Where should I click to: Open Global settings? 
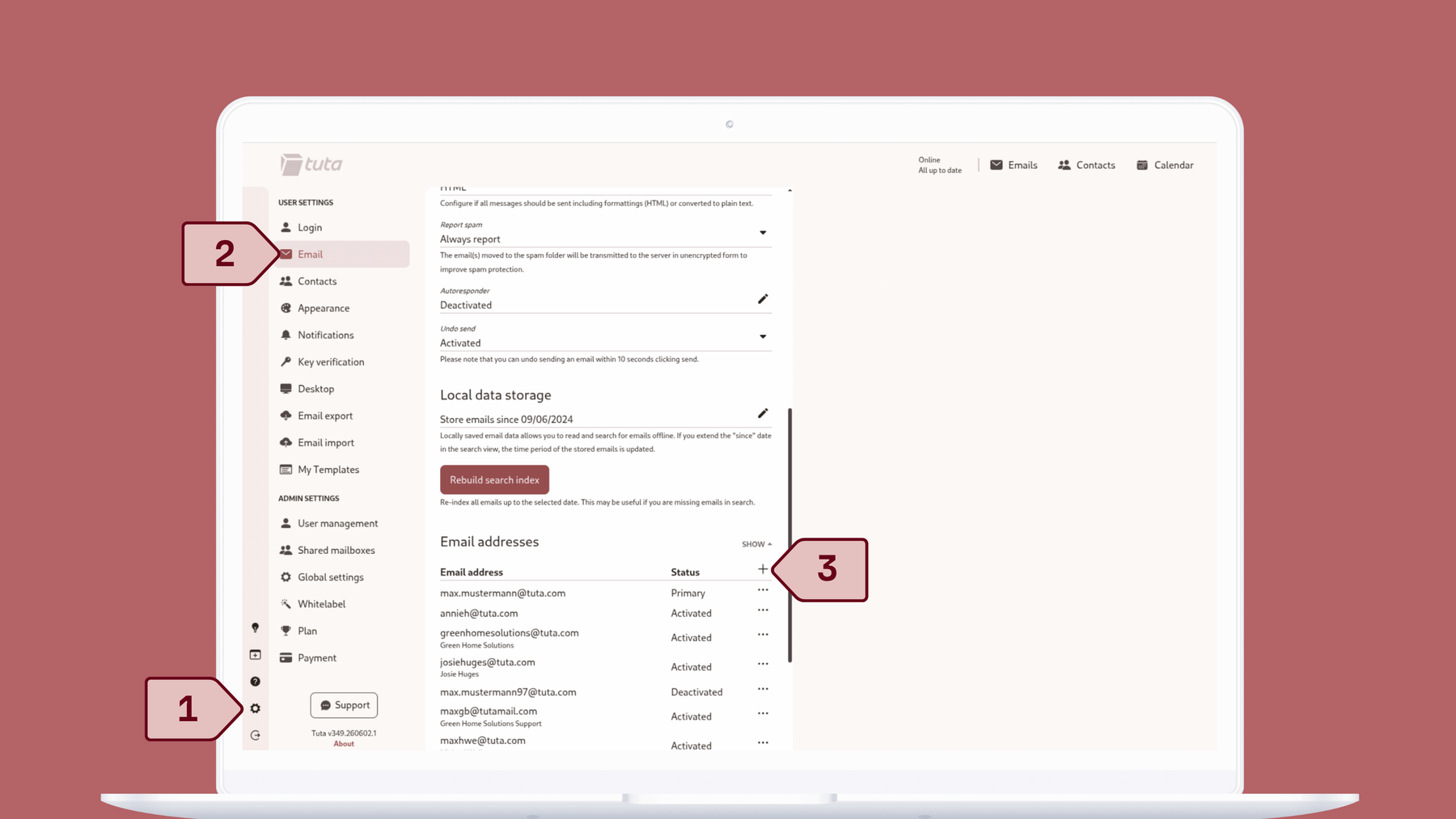pos(344,576)
